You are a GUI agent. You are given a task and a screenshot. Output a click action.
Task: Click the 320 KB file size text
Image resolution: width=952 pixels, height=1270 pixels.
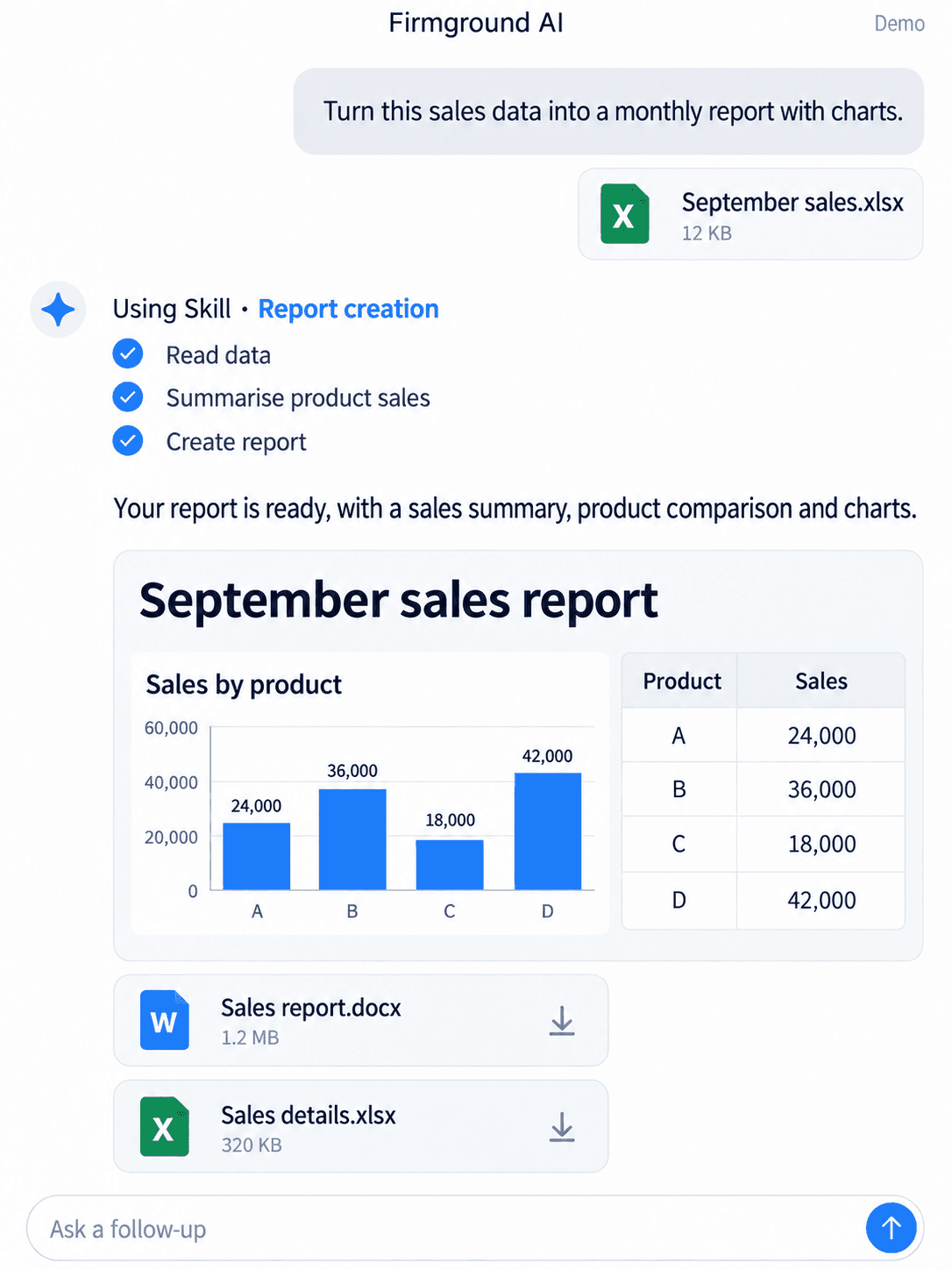click(252, 1145)
